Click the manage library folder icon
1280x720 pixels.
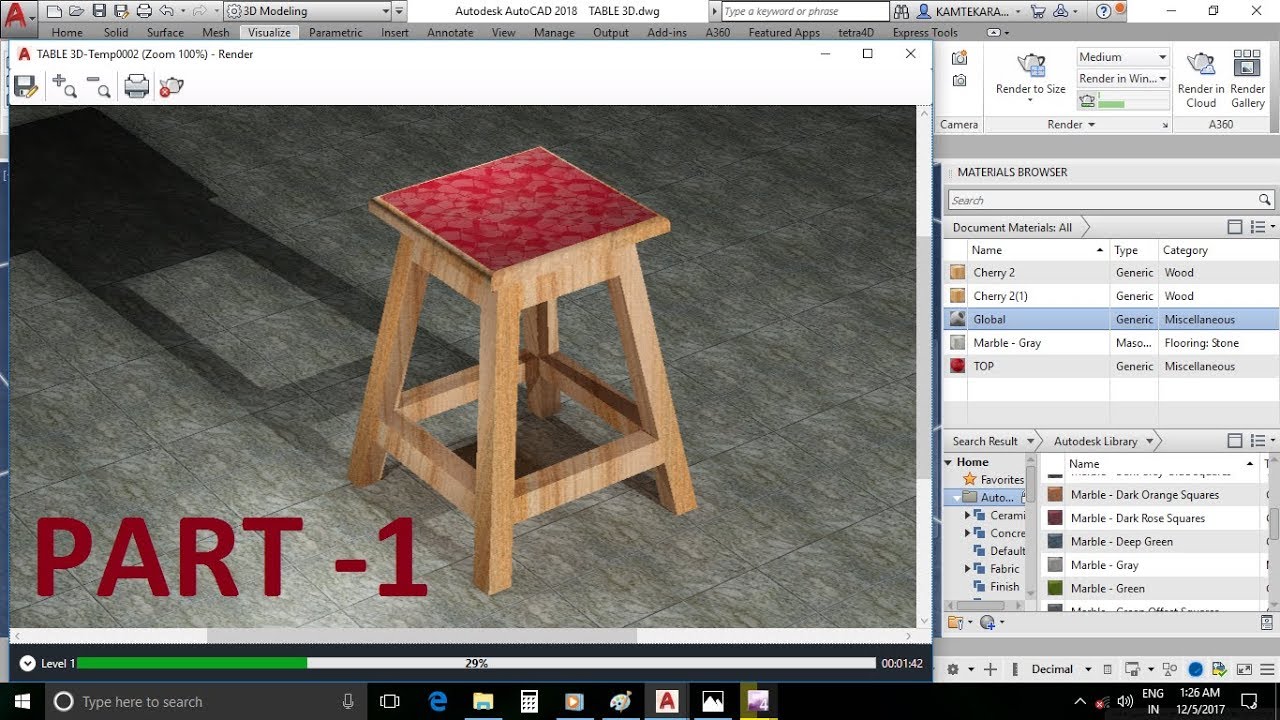pos(955,622)
